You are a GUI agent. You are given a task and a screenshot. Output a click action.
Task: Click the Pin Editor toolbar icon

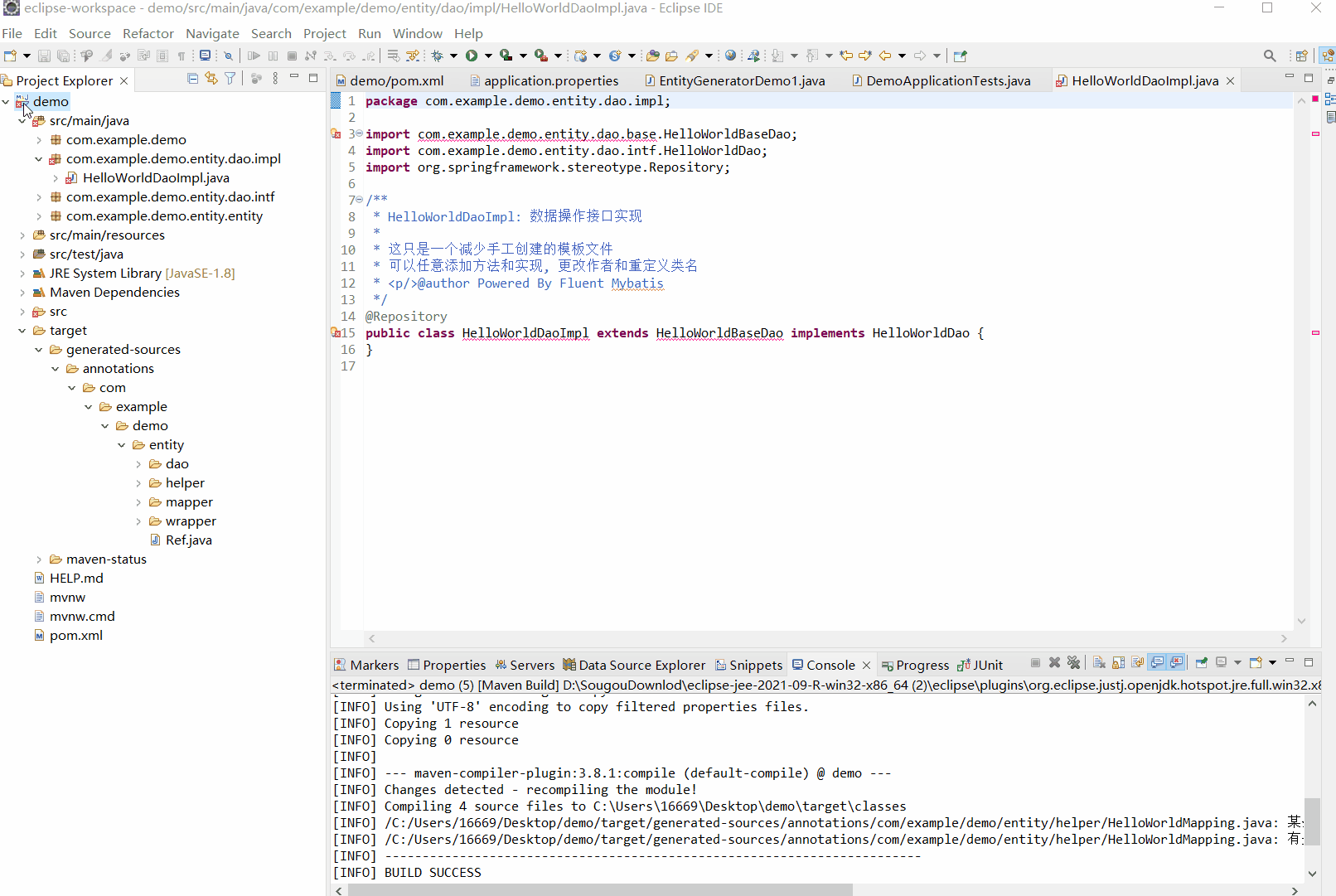tap(961, 56)
